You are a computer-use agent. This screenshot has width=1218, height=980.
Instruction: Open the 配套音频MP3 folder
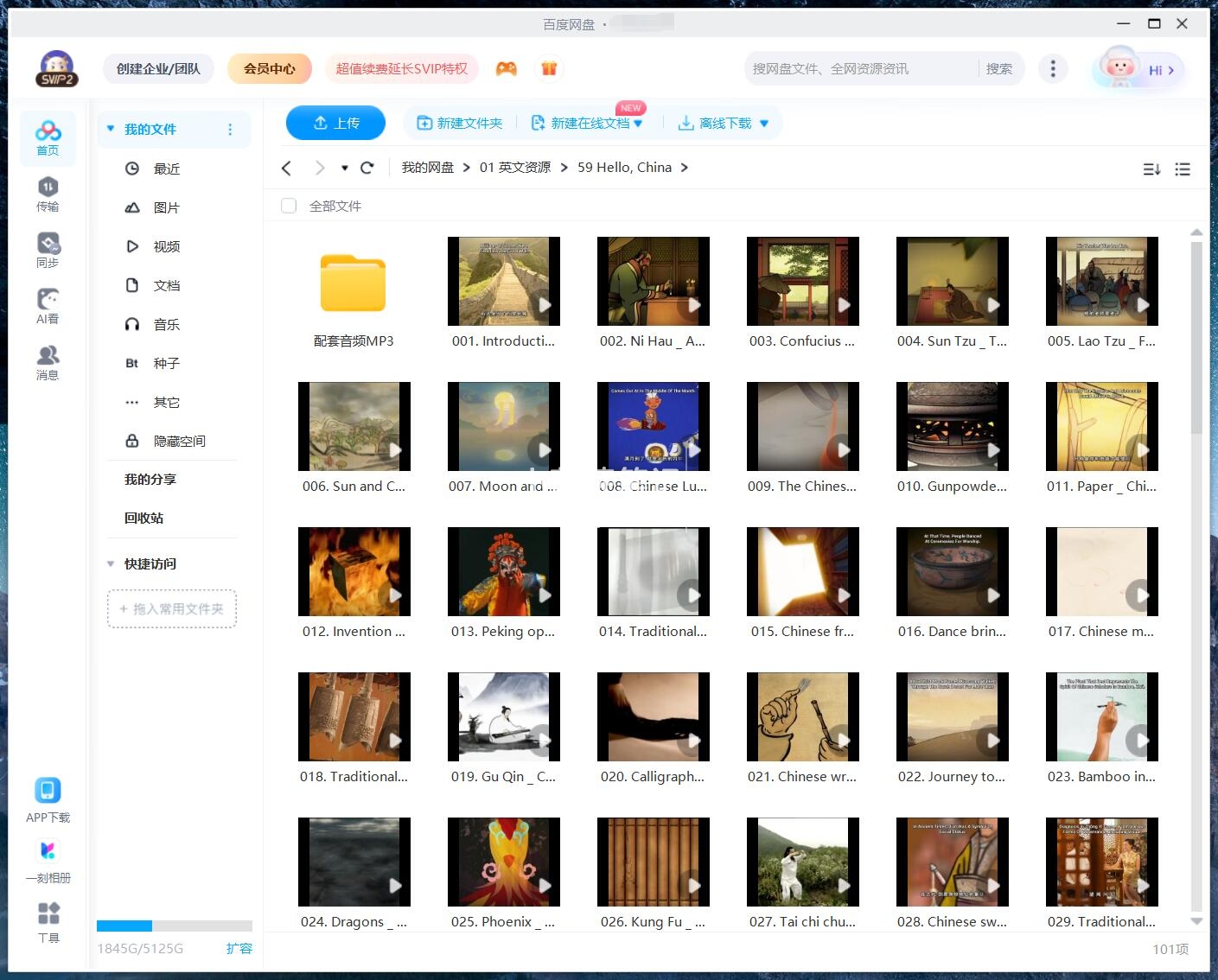(x=354, y=283)
